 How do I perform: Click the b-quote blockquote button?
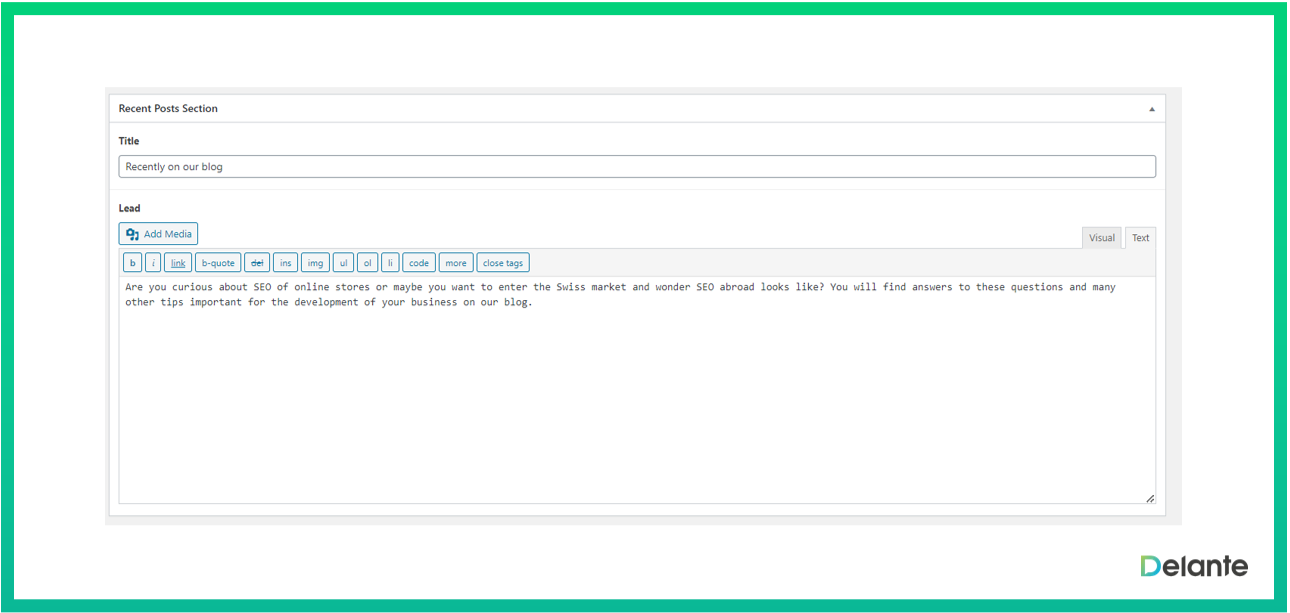(x=217, y=263)
